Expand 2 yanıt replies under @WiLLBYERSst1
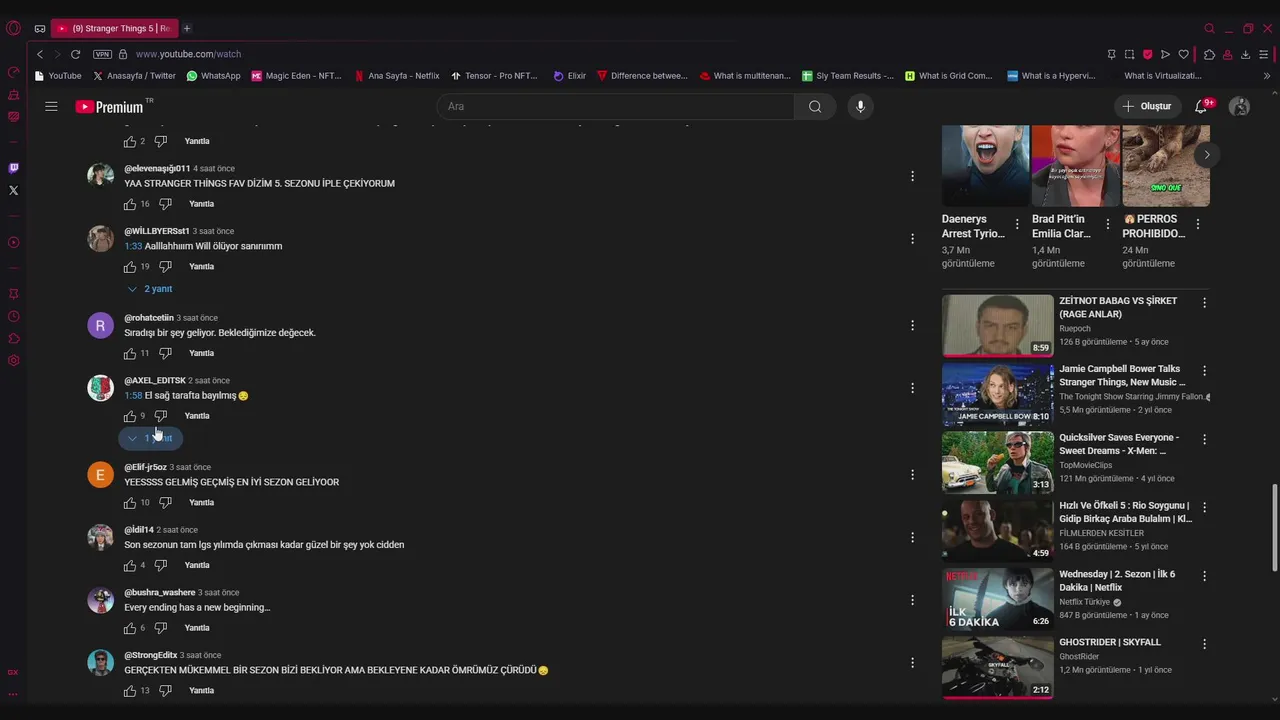Viewport: 1280px width, 720px height. (150, 289)
